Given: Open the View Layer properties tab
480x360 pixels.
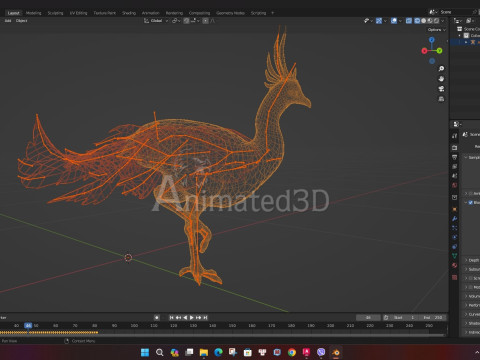Looking at the screenshot, I should 454,166.
